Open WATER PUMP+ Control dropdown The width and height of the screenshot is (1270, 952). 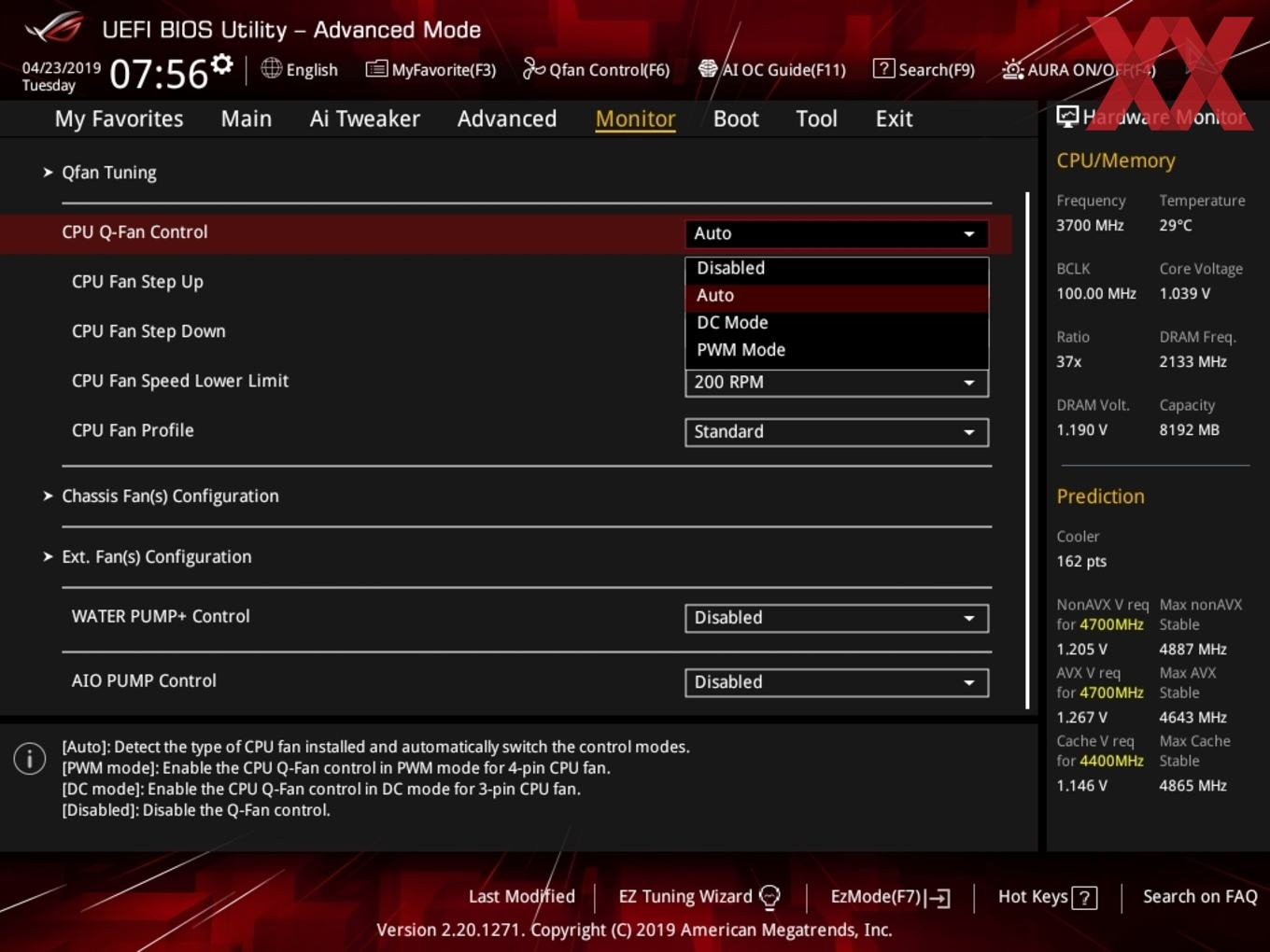point(837,618)
